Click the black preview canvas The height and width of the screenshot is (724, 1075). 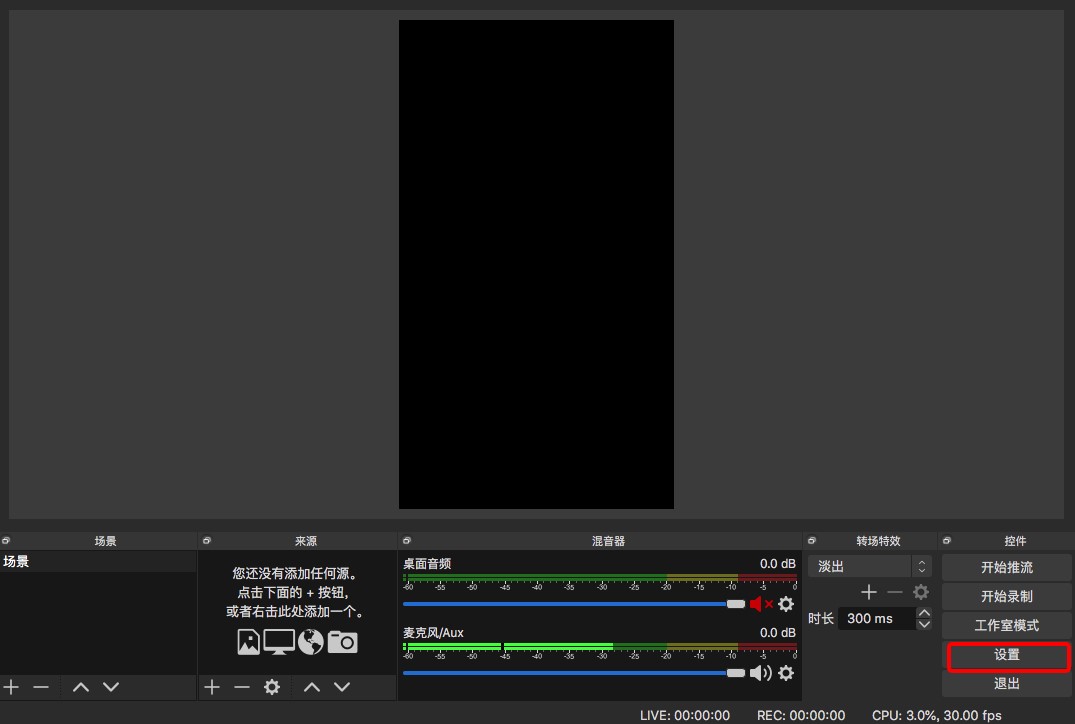click(x=536, y=264)
